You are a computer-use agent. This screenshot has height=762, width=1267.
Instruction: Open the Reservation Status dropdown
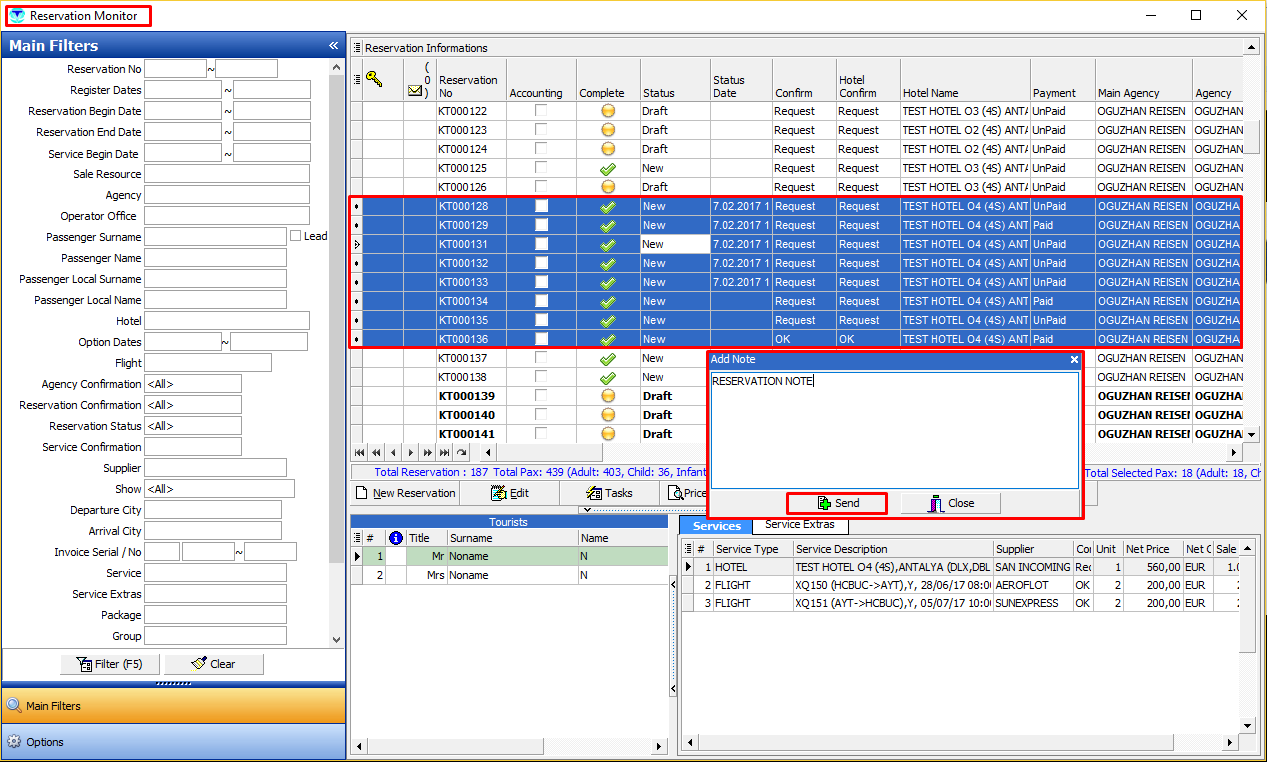click(192, 426)
